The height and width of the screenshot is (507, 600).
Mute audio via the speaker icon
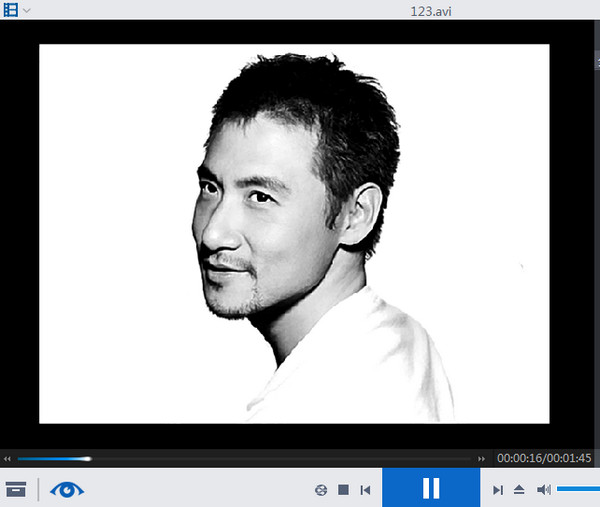coord(544,490)
